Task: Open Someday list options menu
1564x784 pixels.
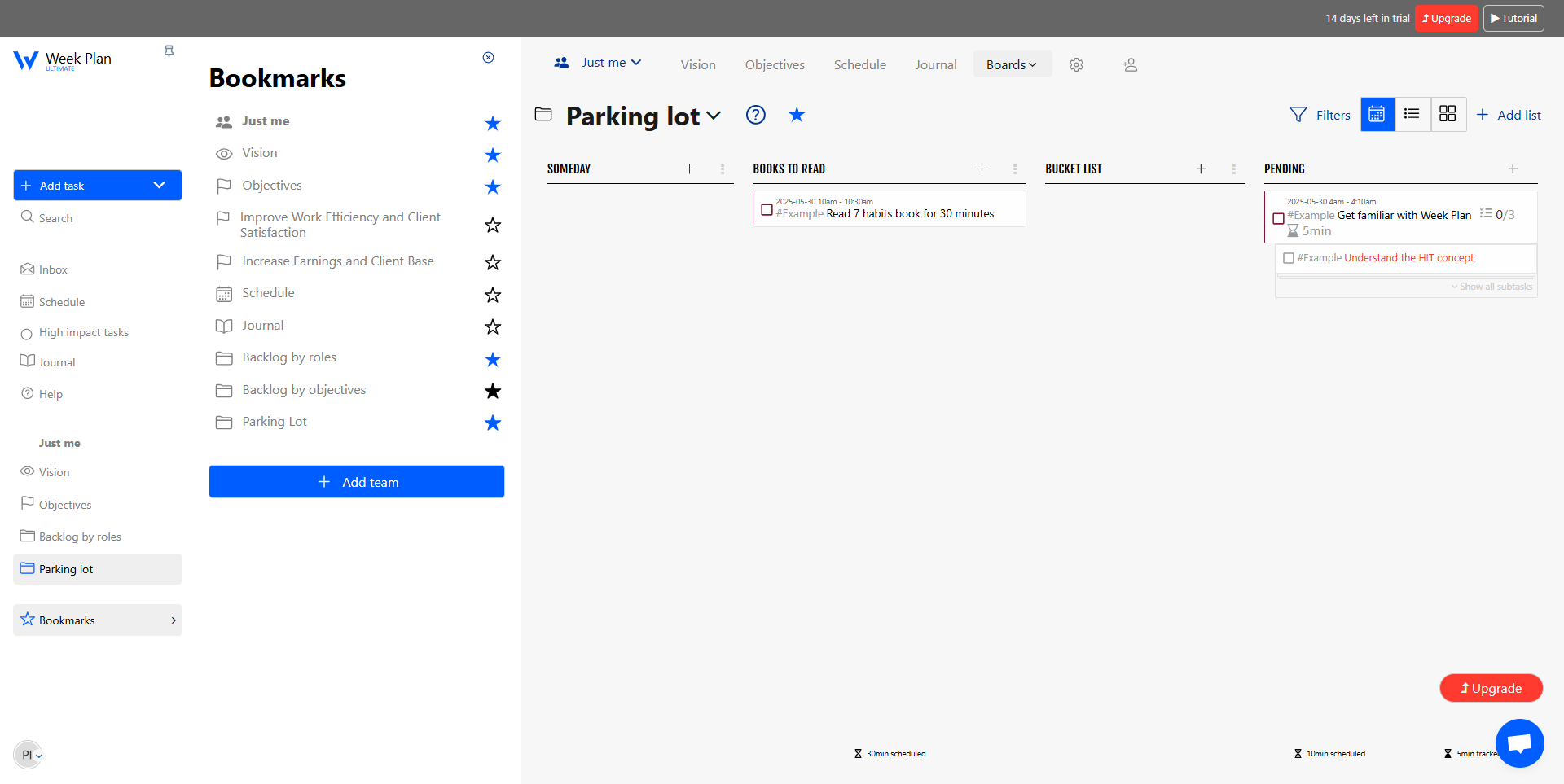Action: (x=723, y=169)
